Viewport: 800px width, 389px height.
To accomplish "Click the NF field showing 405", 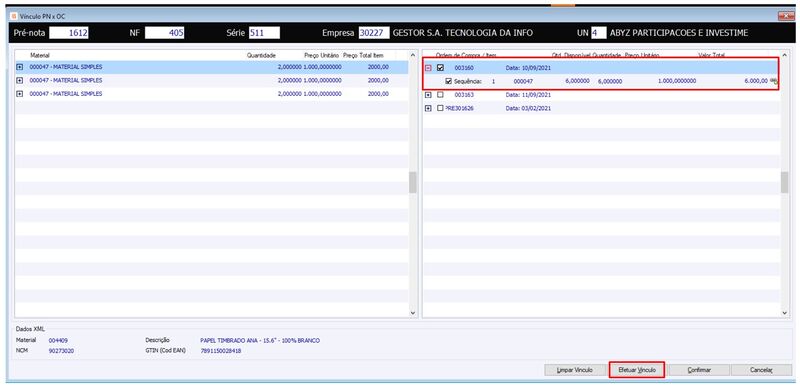I will click(164, 33).
